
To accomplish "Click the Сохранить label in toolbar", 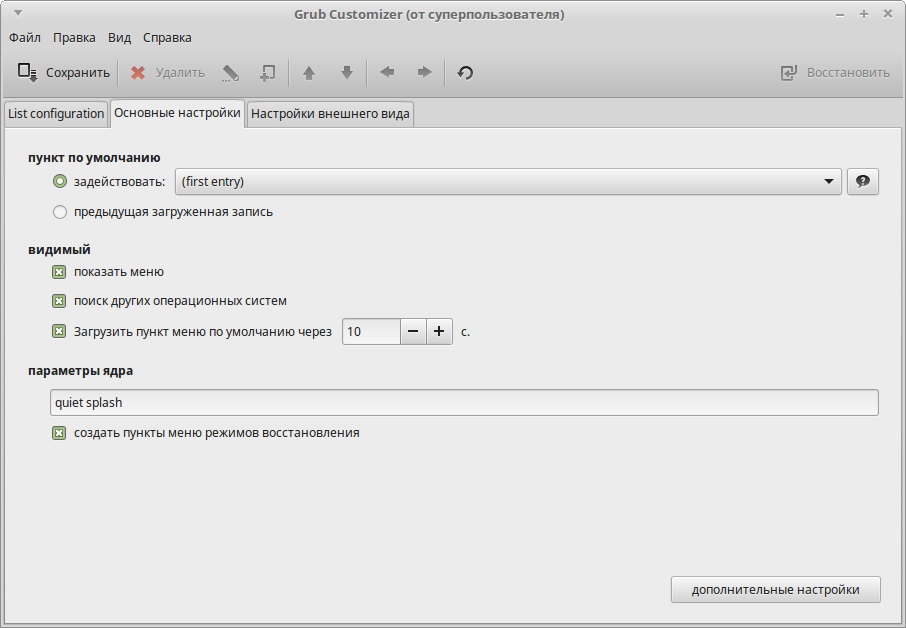I will 78,73.
